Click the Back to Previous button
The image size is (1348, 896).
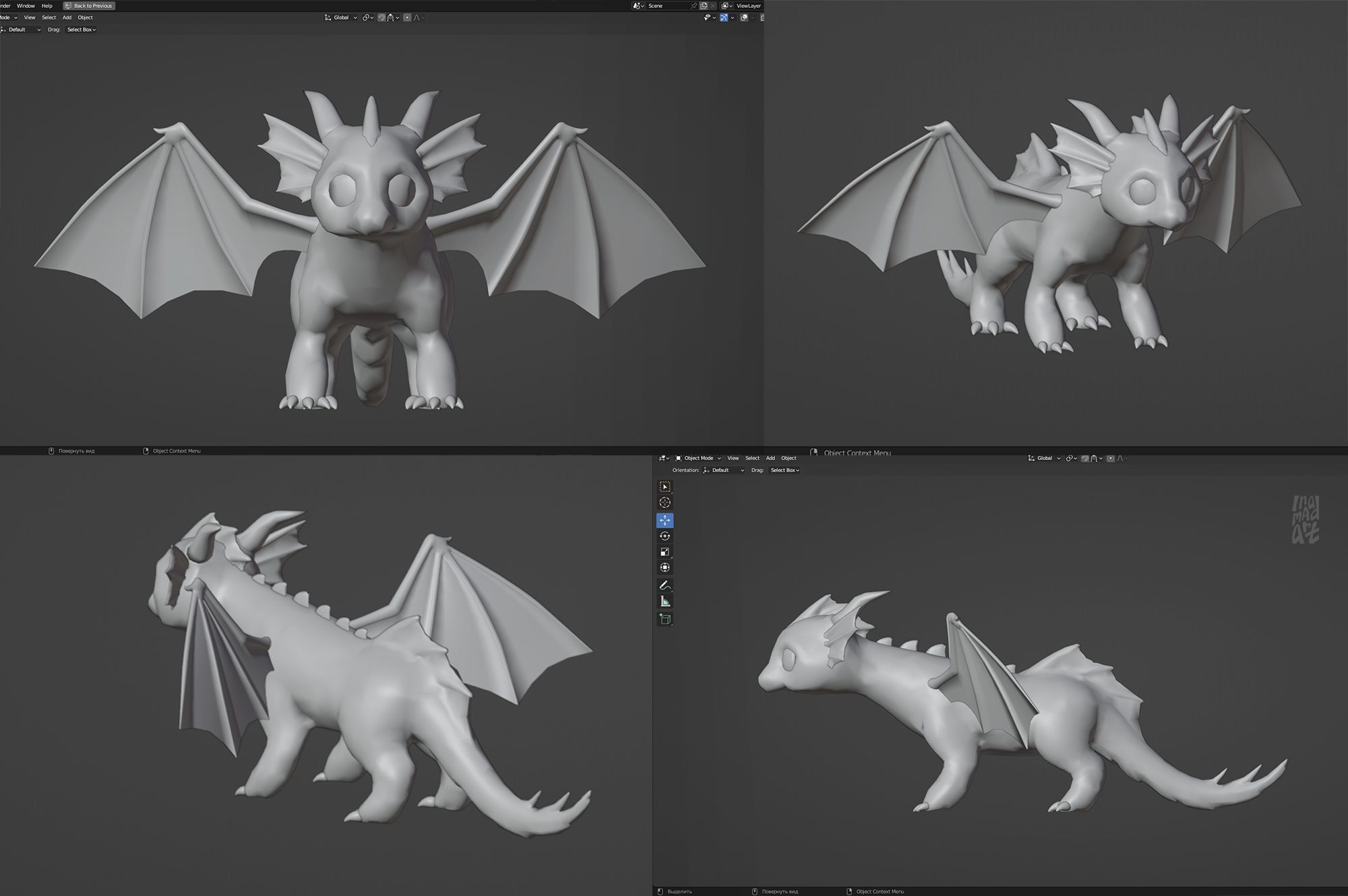point(89,5)
